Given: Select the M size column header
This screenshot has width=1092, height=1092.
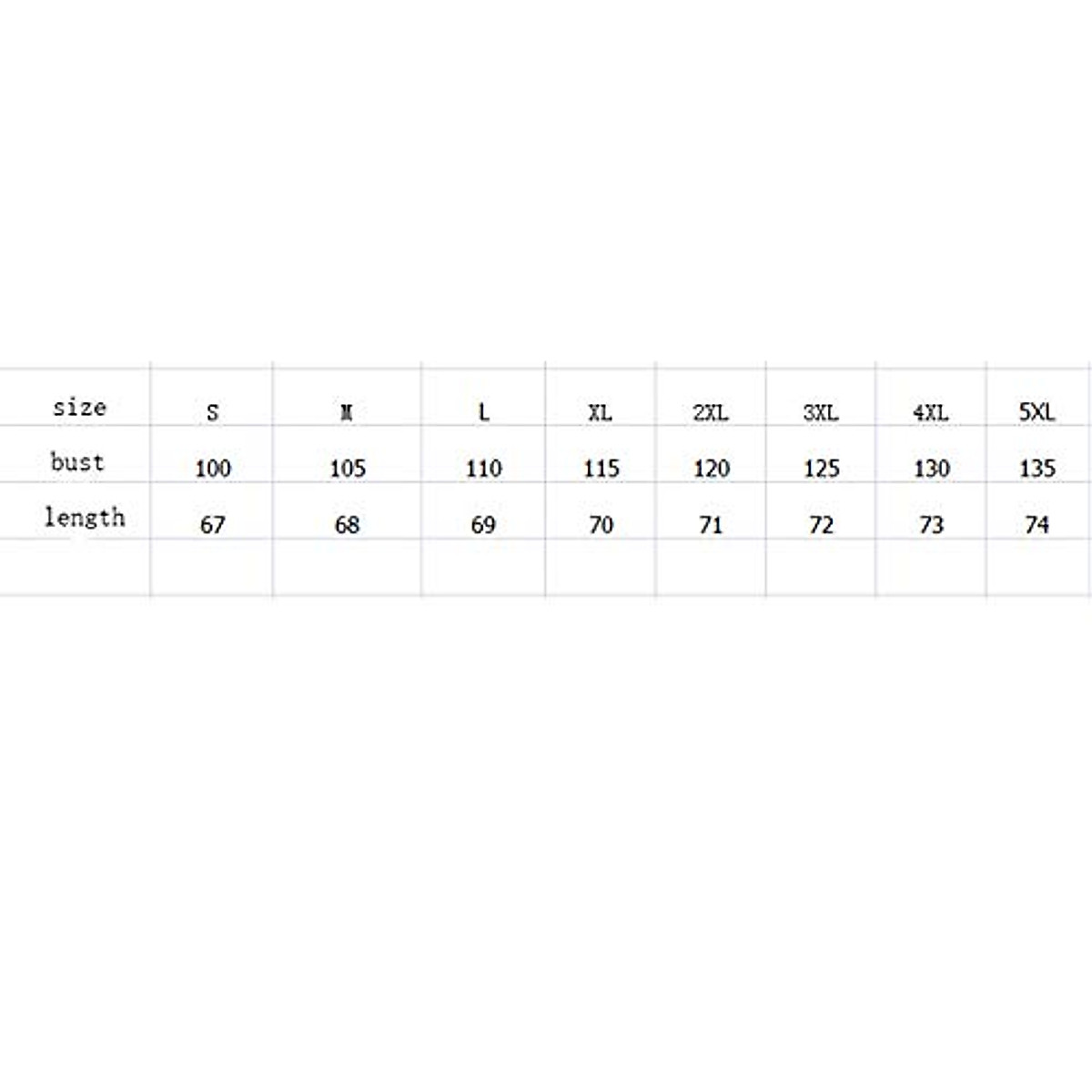Looking at the screenshot, I should 347,412.
